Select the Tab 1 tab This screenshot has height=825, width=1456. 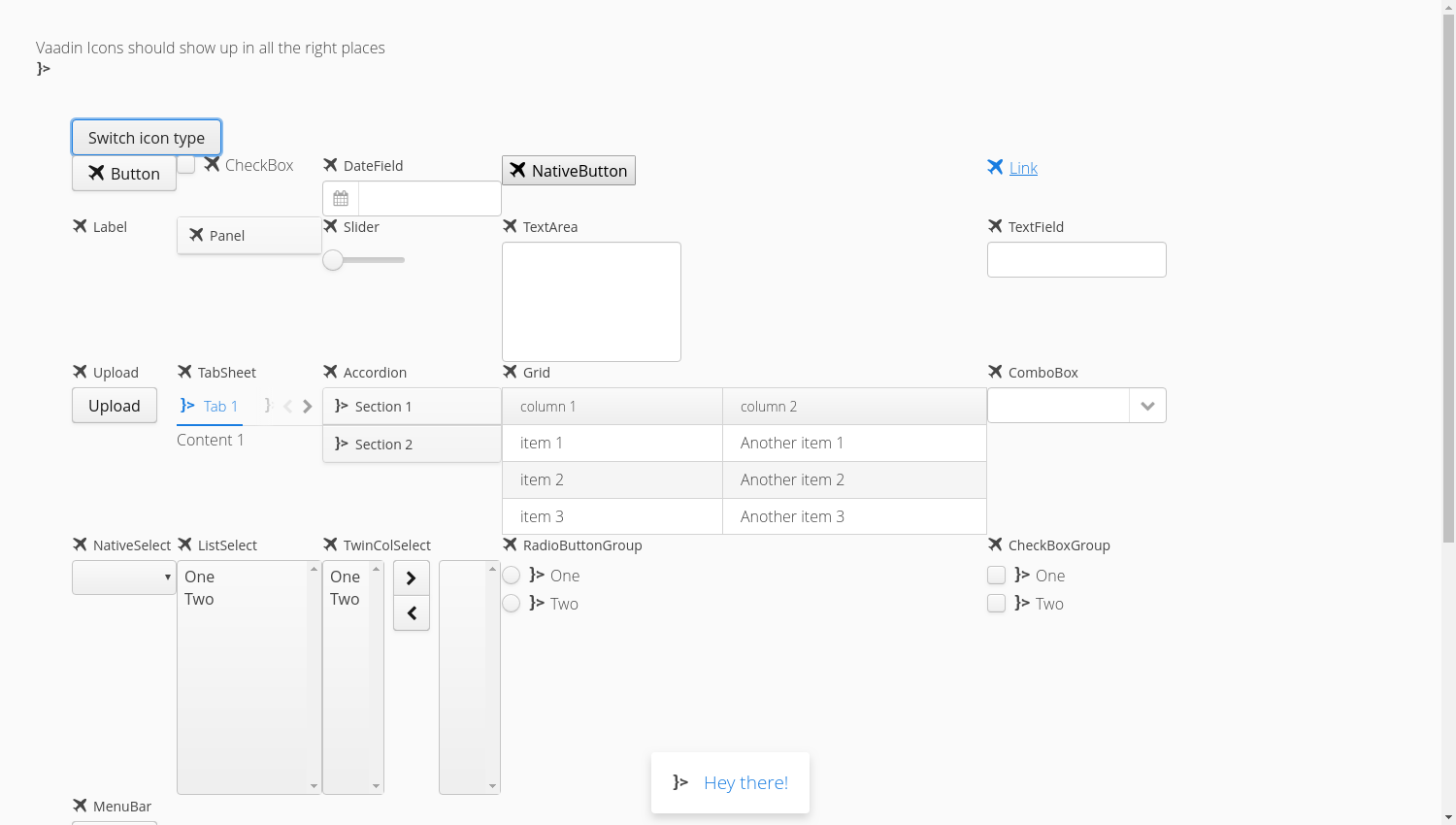click(210, 406)
